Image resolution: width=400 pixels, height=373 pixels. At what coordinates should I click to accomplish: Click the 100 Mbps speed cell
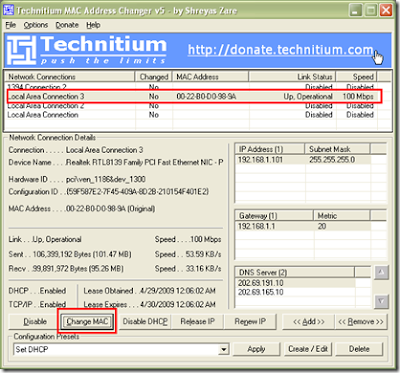pos(358,96)
